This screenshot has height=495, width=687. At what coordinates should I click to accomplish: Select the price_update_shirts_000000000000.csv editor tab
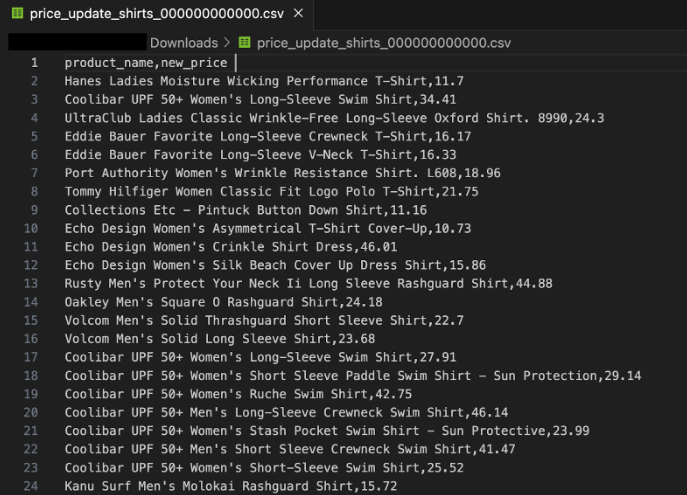(157, 14)
